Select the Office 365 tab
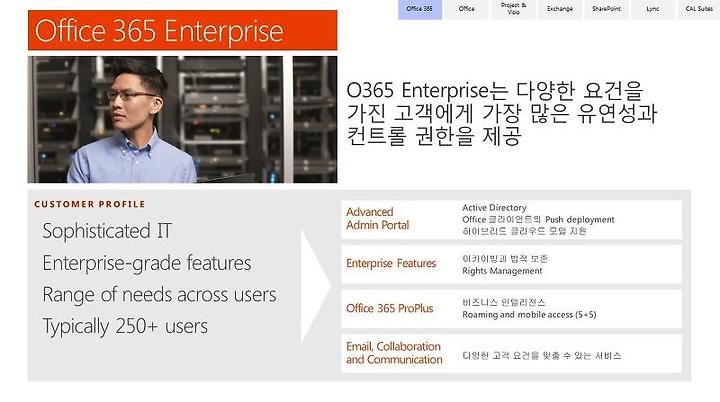The image size is (720, 402). 420,9
